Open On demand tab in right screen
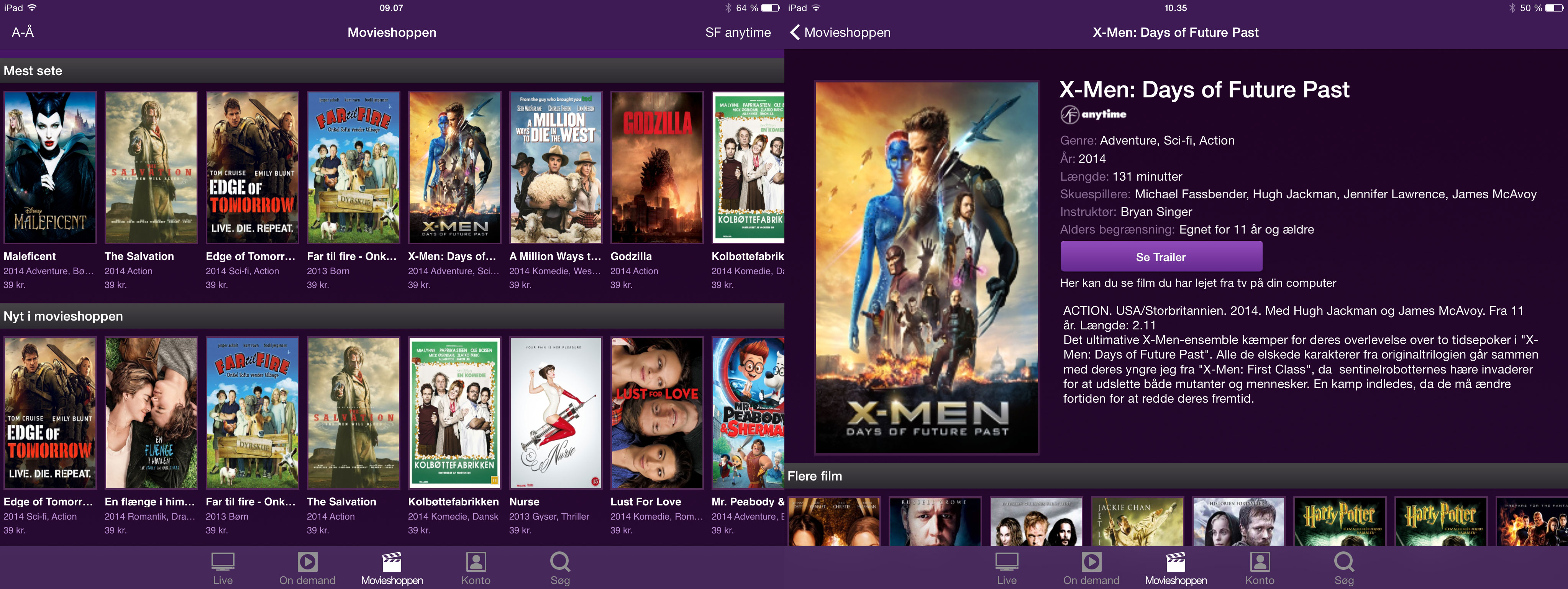This screenshot has height=589, width=1568. coord(1091,568)
